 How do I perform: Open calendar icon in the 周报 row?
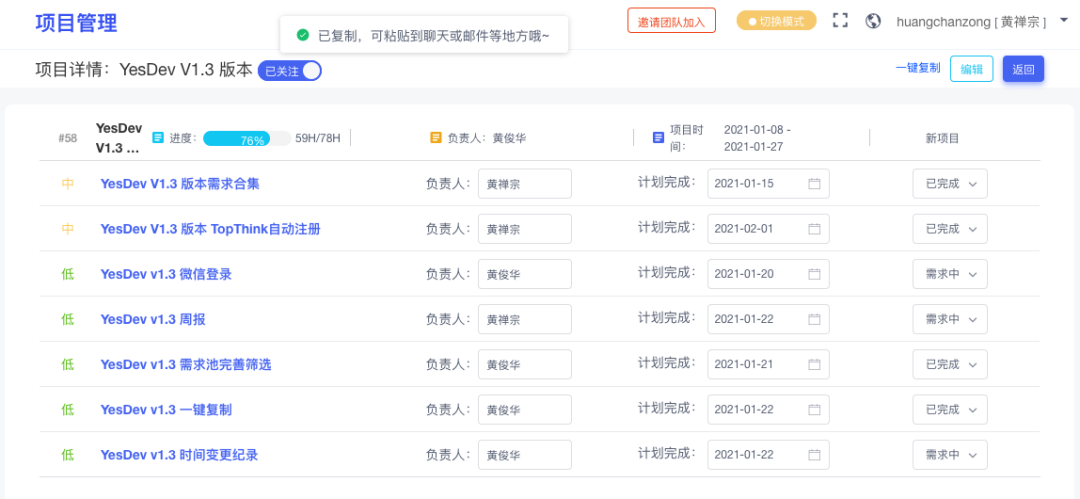pos(814,319)
